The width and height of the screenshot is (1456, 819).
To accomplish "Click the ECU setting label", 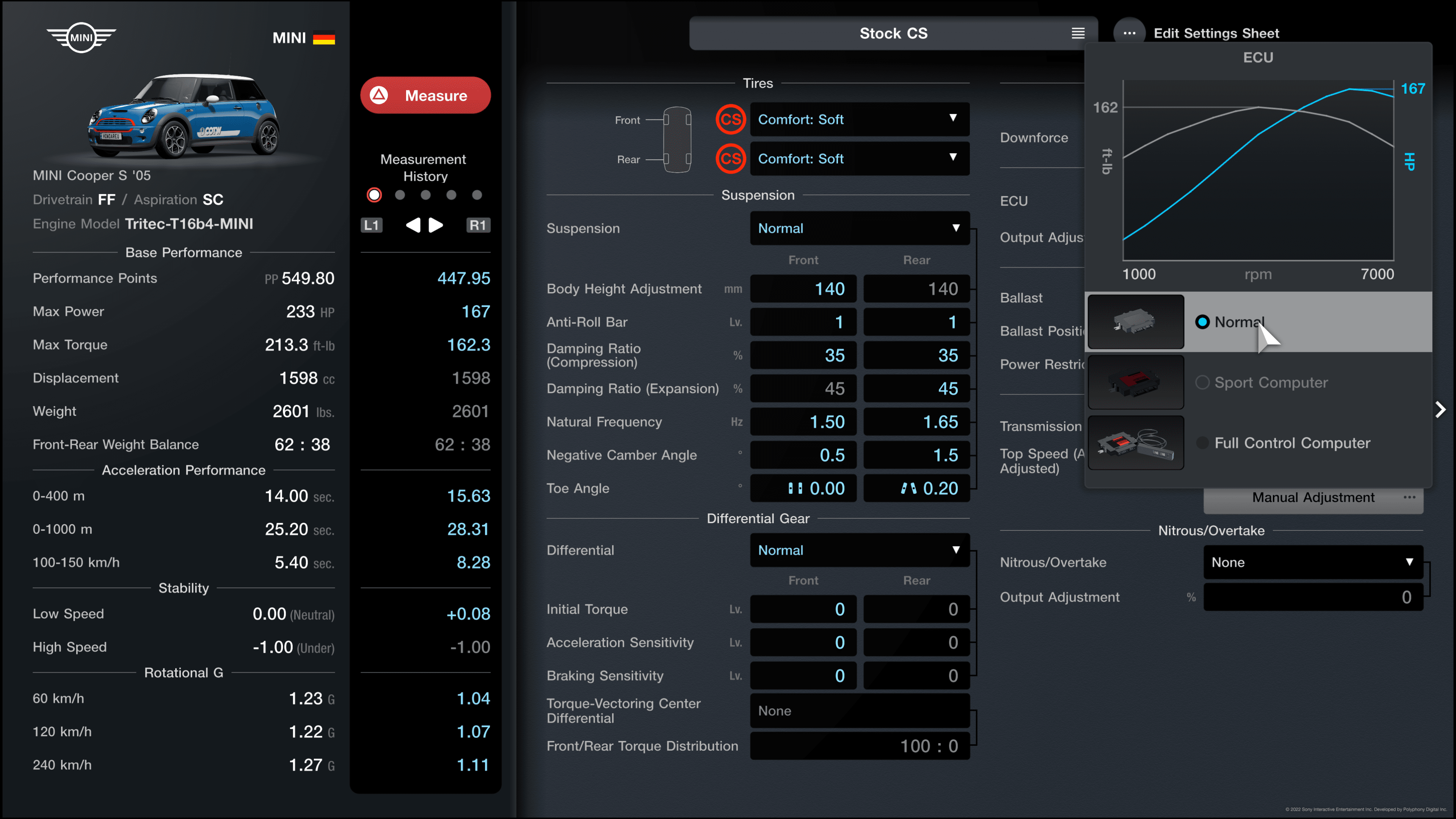I will pos(1014,201).
